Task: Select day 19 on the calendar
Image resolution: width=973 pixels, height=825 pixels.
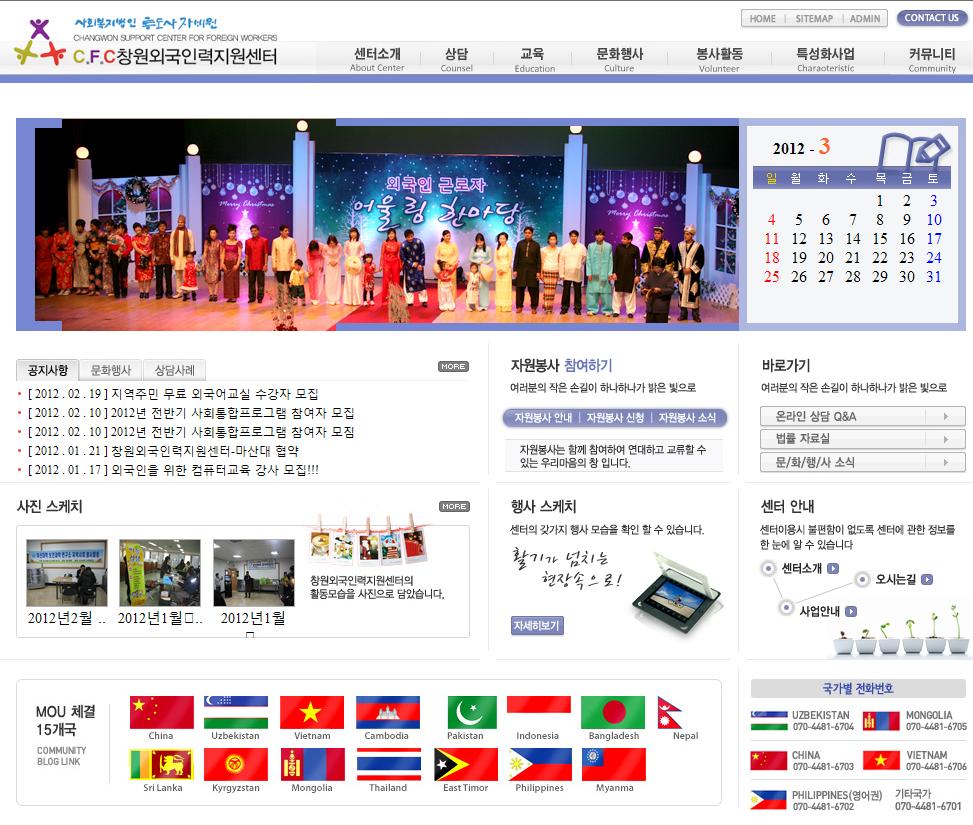Action: [x=799, y=258]
